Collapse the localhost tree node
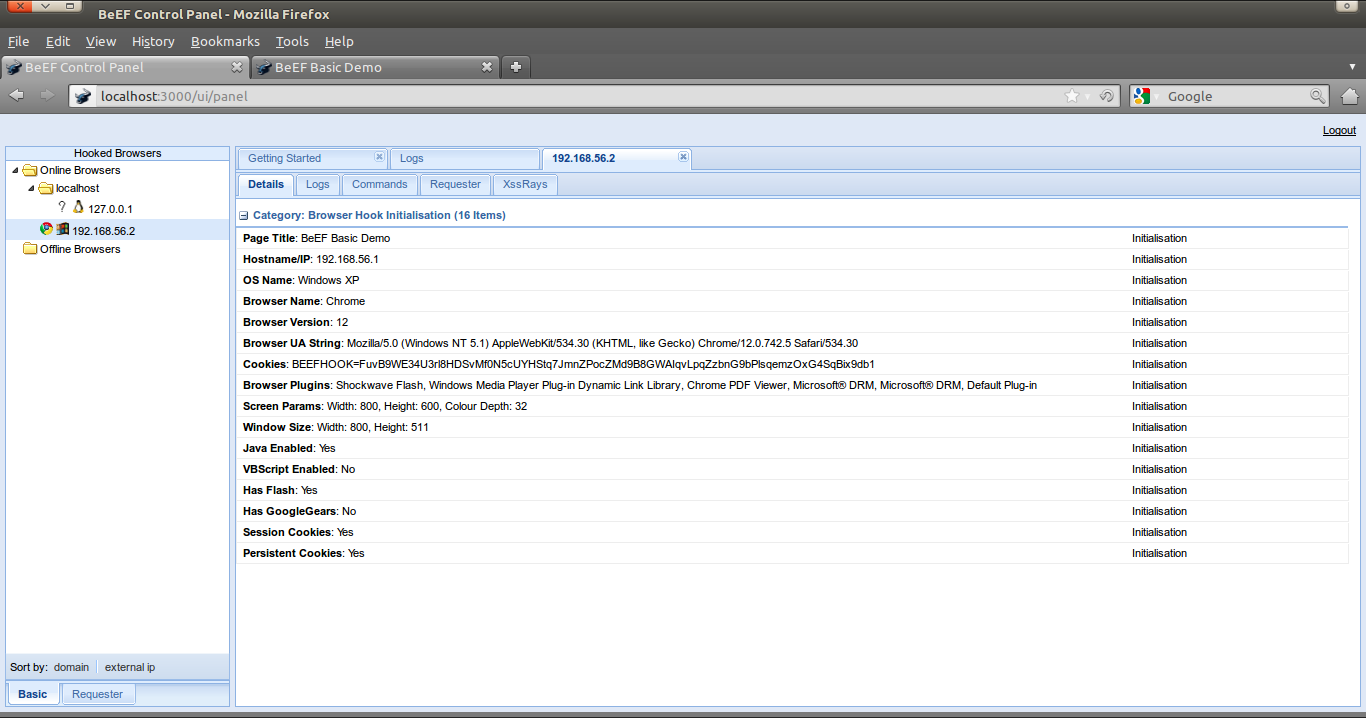This screenshot has height=718, width=1366. 31,188
